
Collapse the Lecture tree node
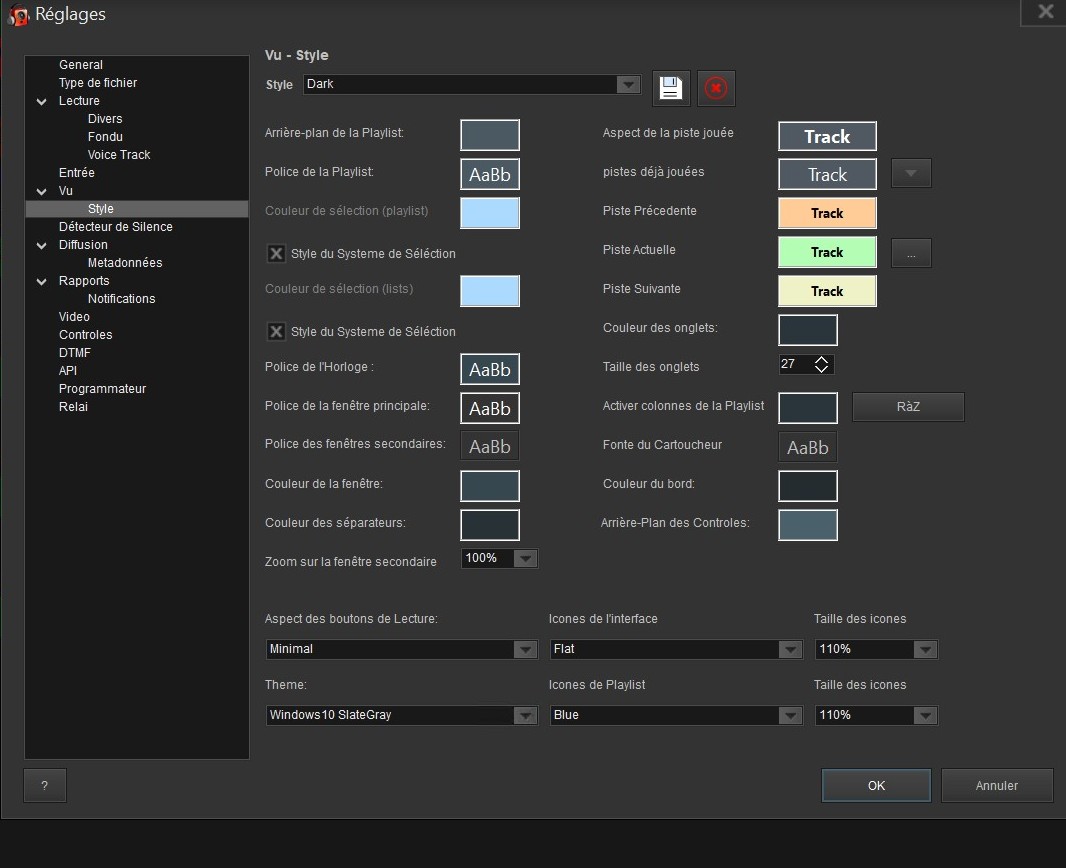(x=42, y=101)
